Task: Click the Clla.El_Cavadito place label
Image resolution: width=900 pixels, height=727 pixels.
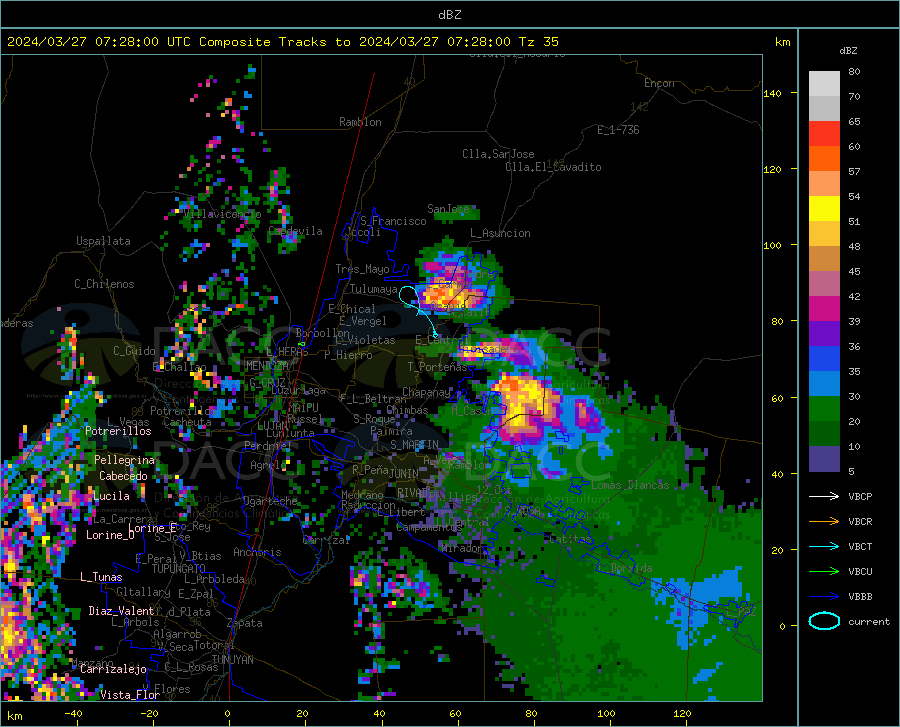Action: pyautogui.click(x=553, y=167)
